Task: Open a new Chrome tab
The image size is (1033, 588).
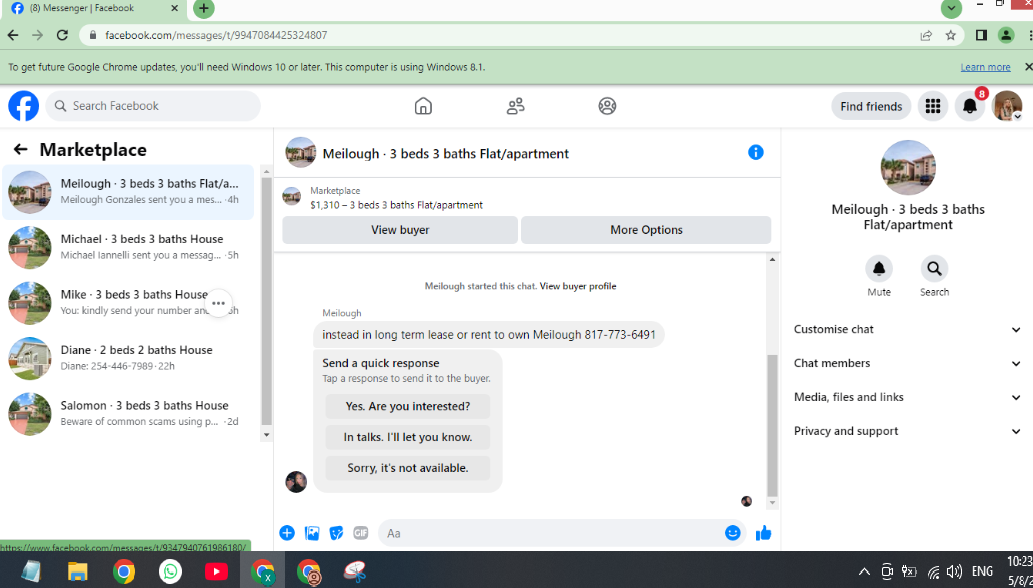Action: pos(204,9)
